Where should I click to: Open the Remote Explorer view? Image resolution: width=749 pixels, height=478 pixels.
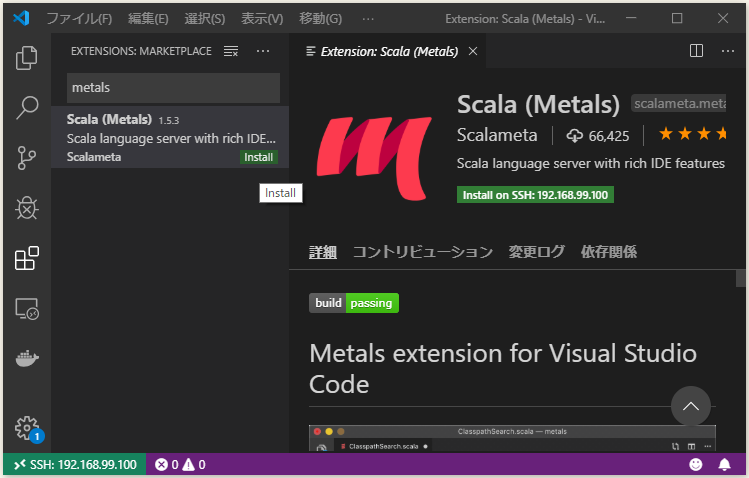(27, 308)
